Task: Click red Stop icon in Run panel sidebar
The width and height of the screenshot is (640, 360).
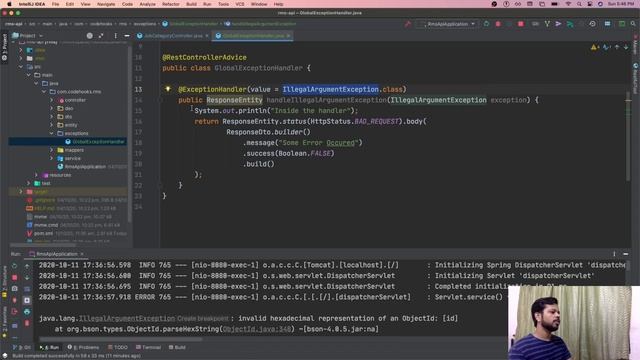Action: click(x=14, y=277)
